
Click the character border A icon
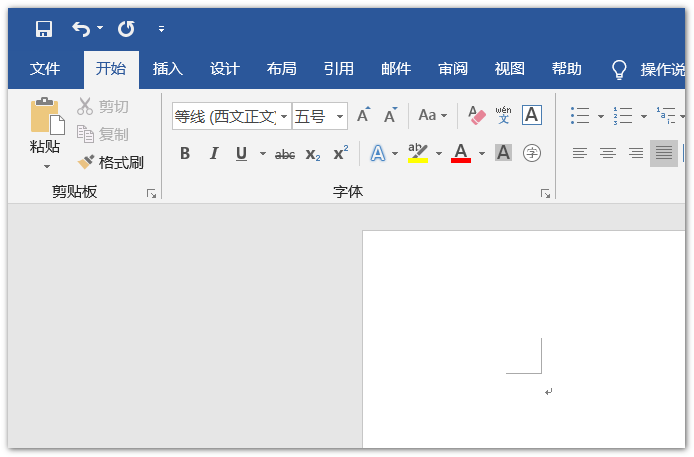point(532,115)
